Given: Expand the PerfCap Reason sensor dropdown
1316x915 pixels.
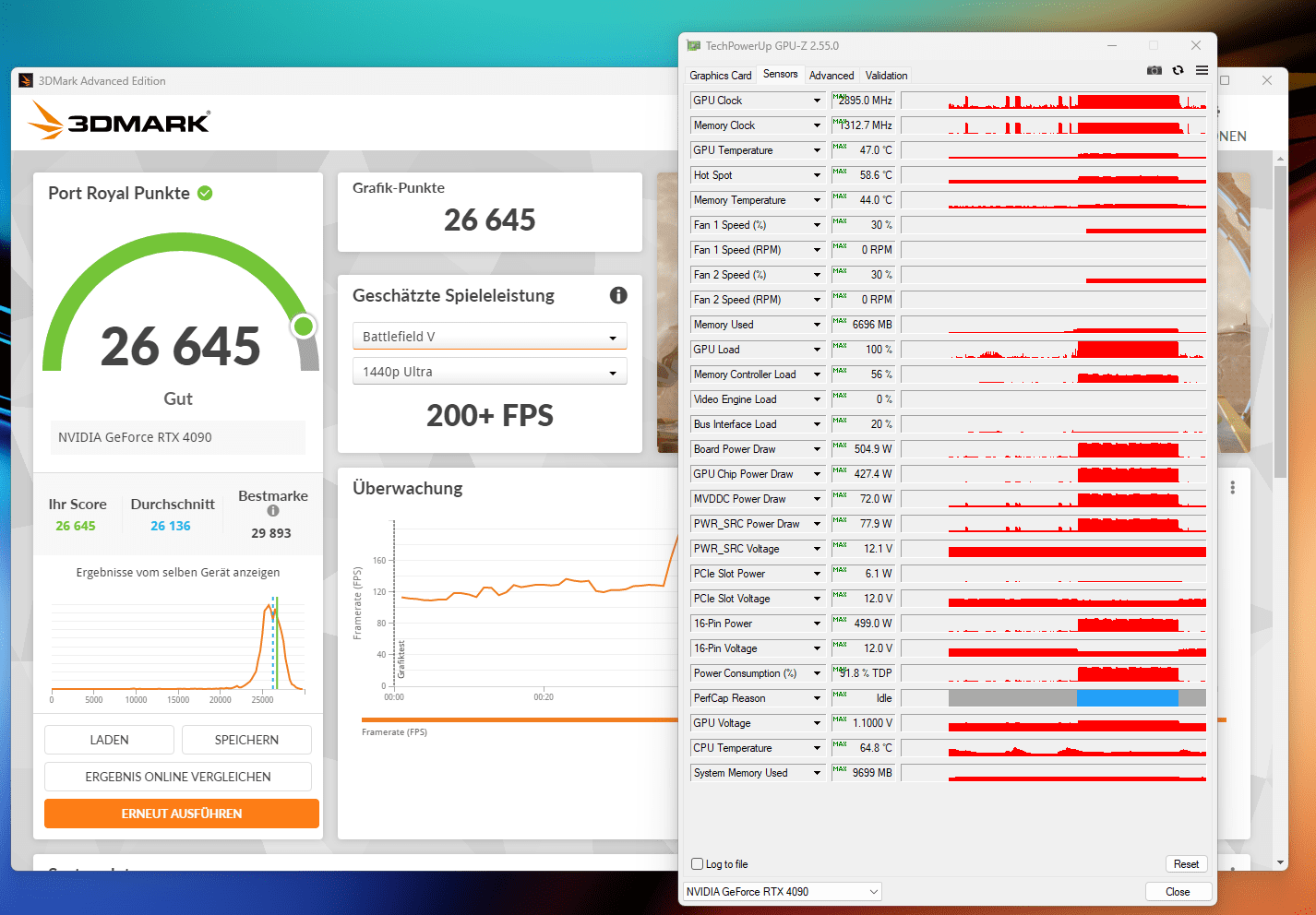Looking at the screenshot, I should point(817,698).
